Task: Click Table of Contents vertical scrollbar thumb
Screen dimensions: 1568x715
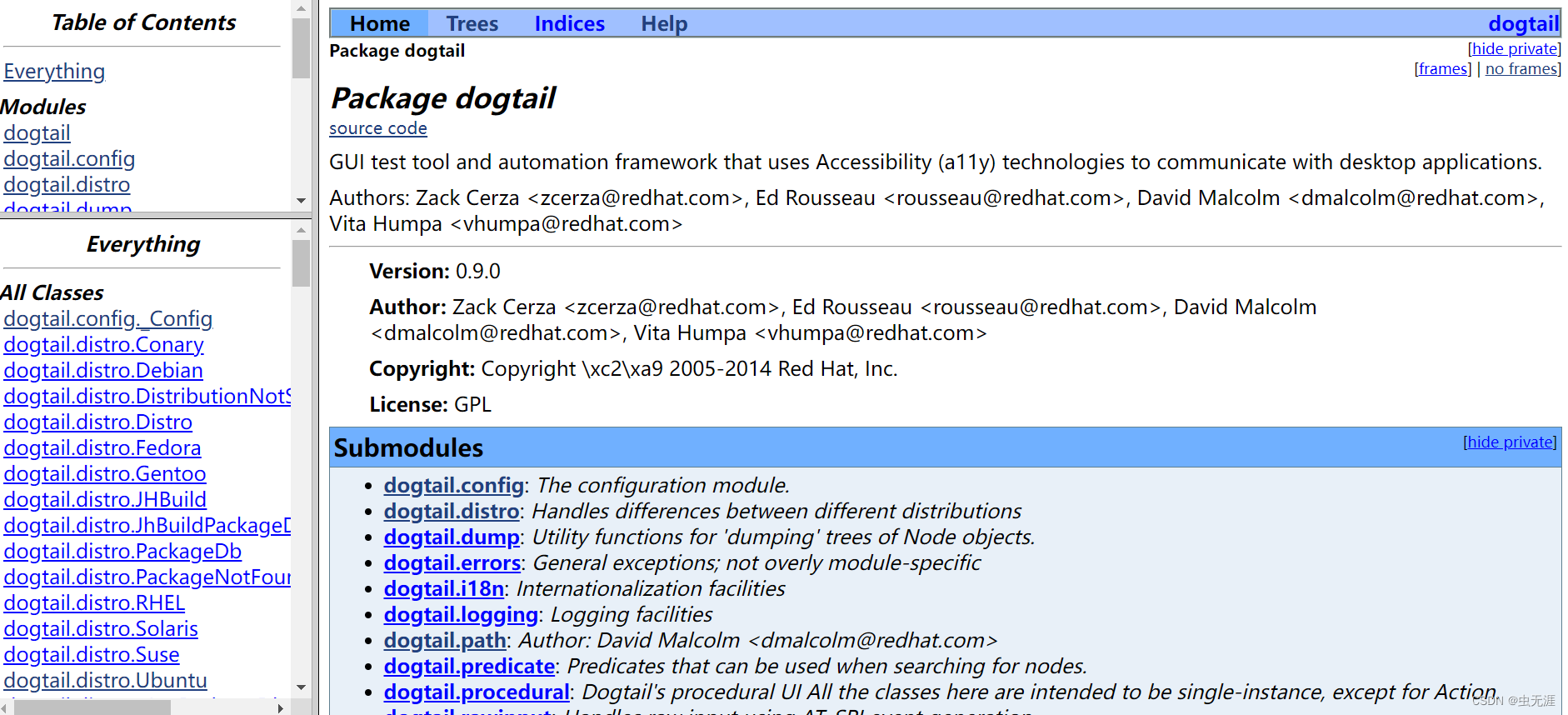Action: click(302, 48)
